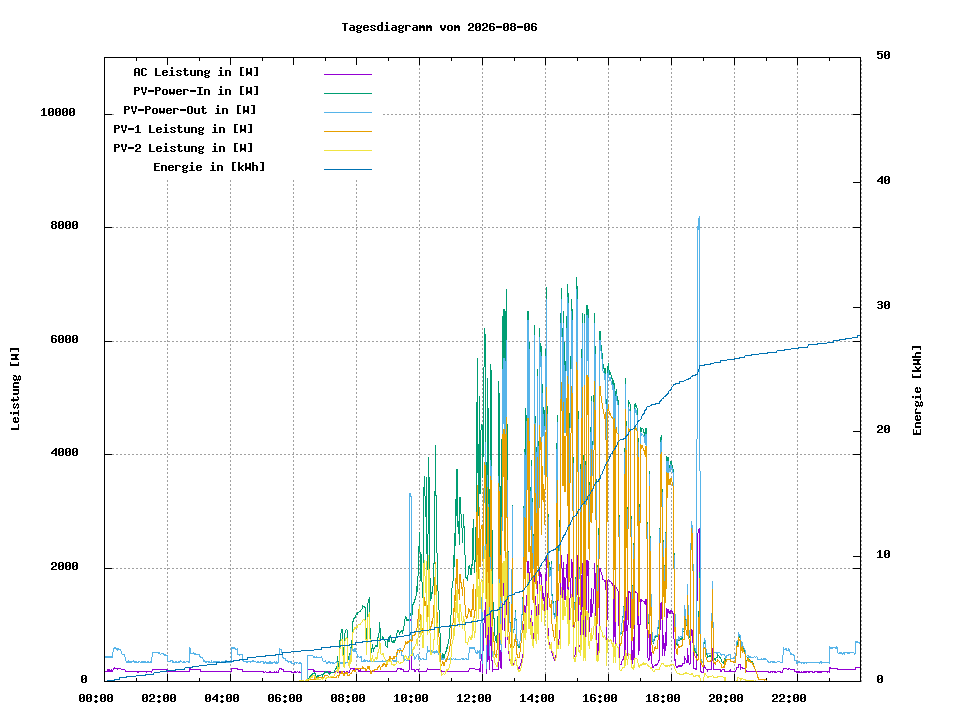This screenshot has height=720, width=960.
Task: Click the 30 tick label on energy axis
Action: [x=883, y=305]
